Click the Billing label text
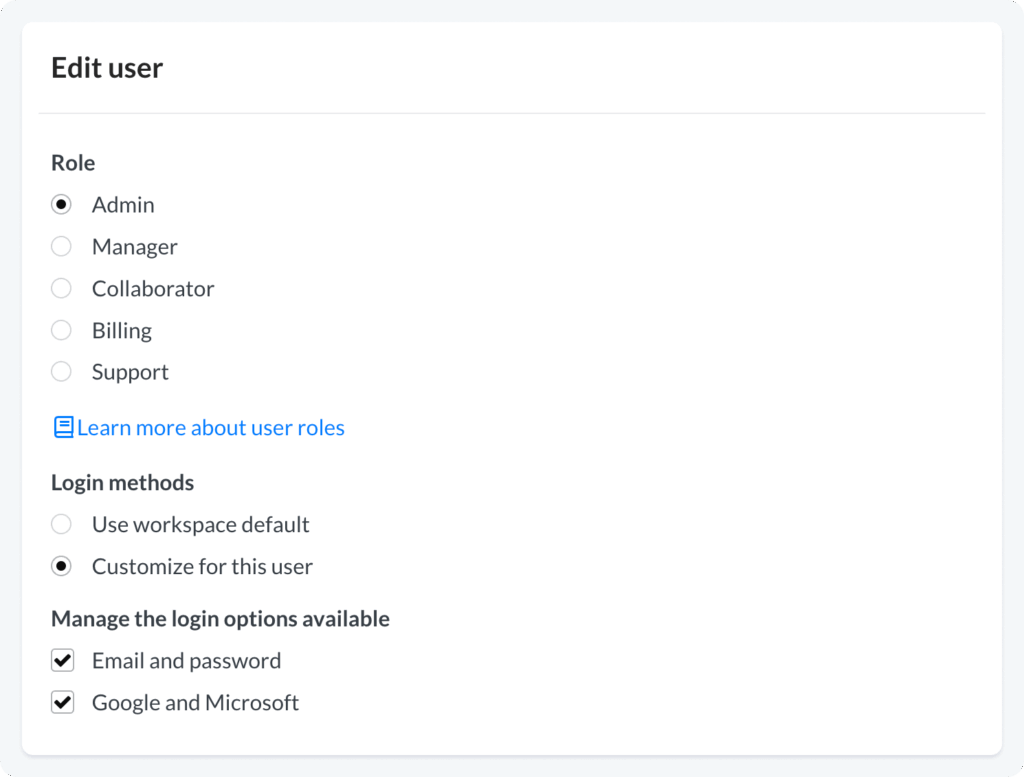This screenshot has width=1024, height=777. pyautogui.click(x=122, y=330)
